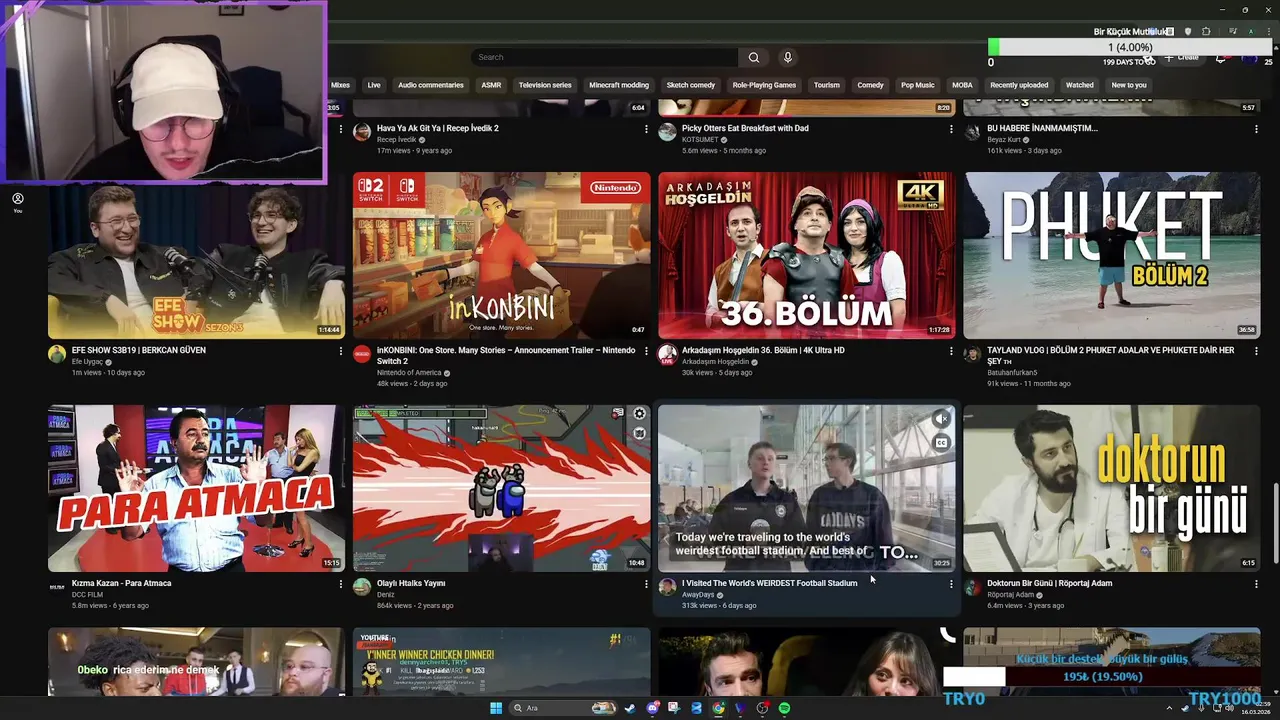Toggle captions on football stadium preview
This screenshot has height=720, width=1280.
point(941,443)
